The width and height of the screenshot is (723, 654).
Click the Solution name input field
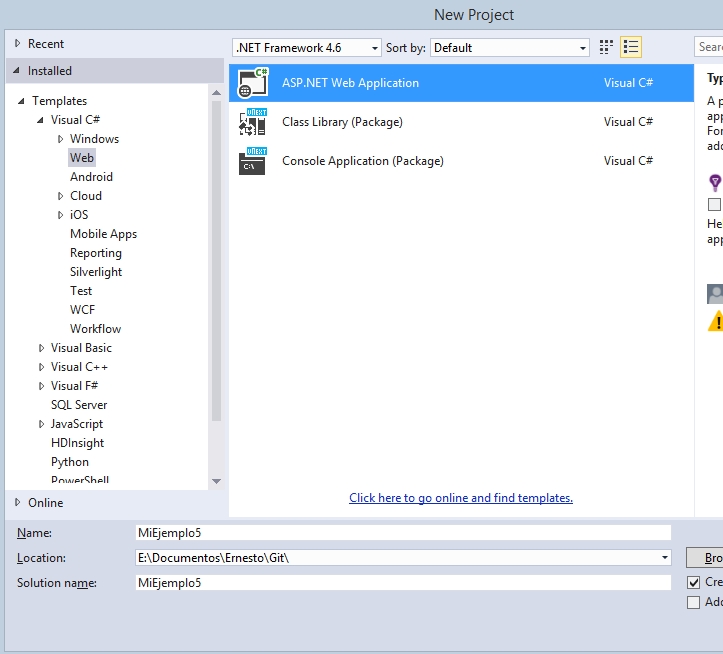(403, 583)
